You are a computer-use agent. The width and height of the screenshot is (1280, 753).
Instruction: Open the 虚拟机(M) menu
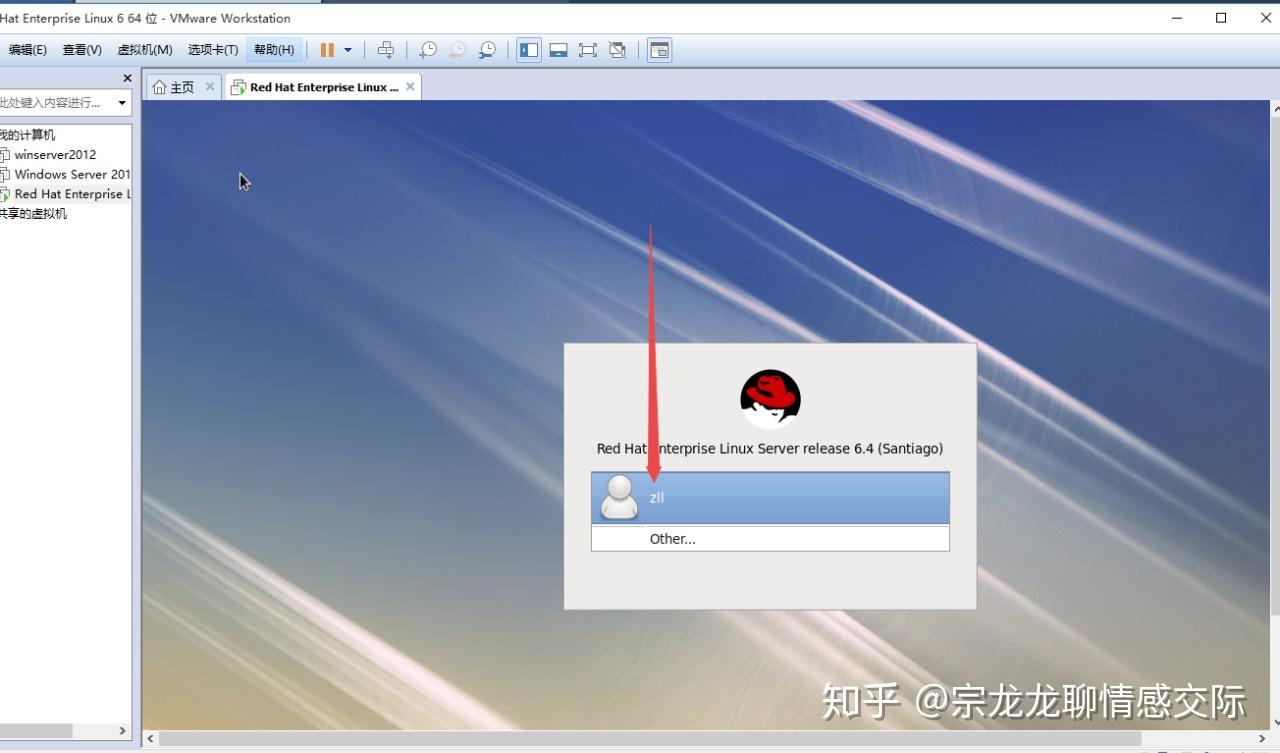click(145, 50)
